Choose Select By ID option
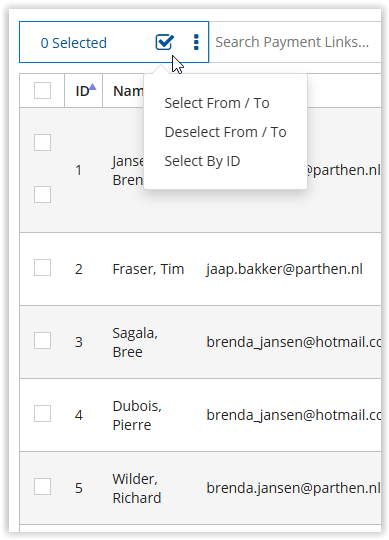The image size is (389, 540). click(x=202, y=161)
